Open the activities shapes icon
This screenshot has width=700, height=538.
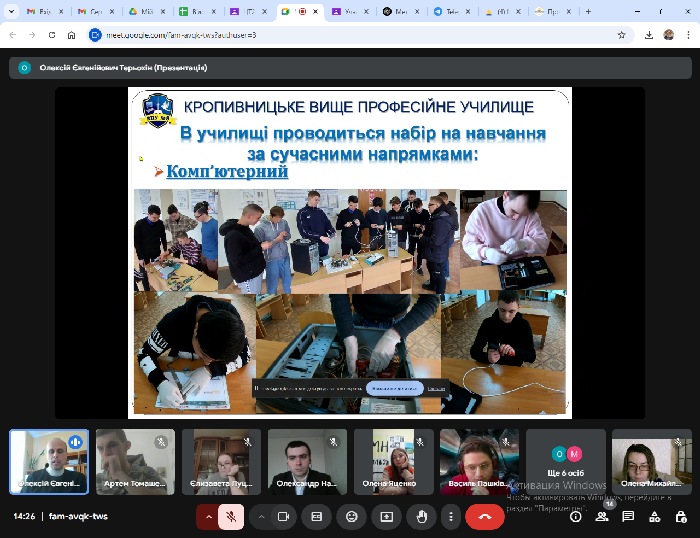coord(654,517)
